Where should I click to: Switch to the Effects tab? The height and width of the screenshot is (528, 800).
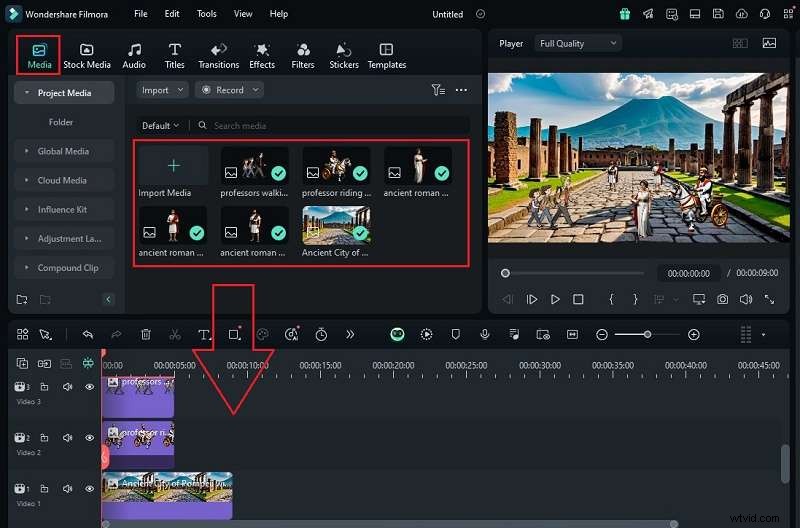tap(262, 55)
